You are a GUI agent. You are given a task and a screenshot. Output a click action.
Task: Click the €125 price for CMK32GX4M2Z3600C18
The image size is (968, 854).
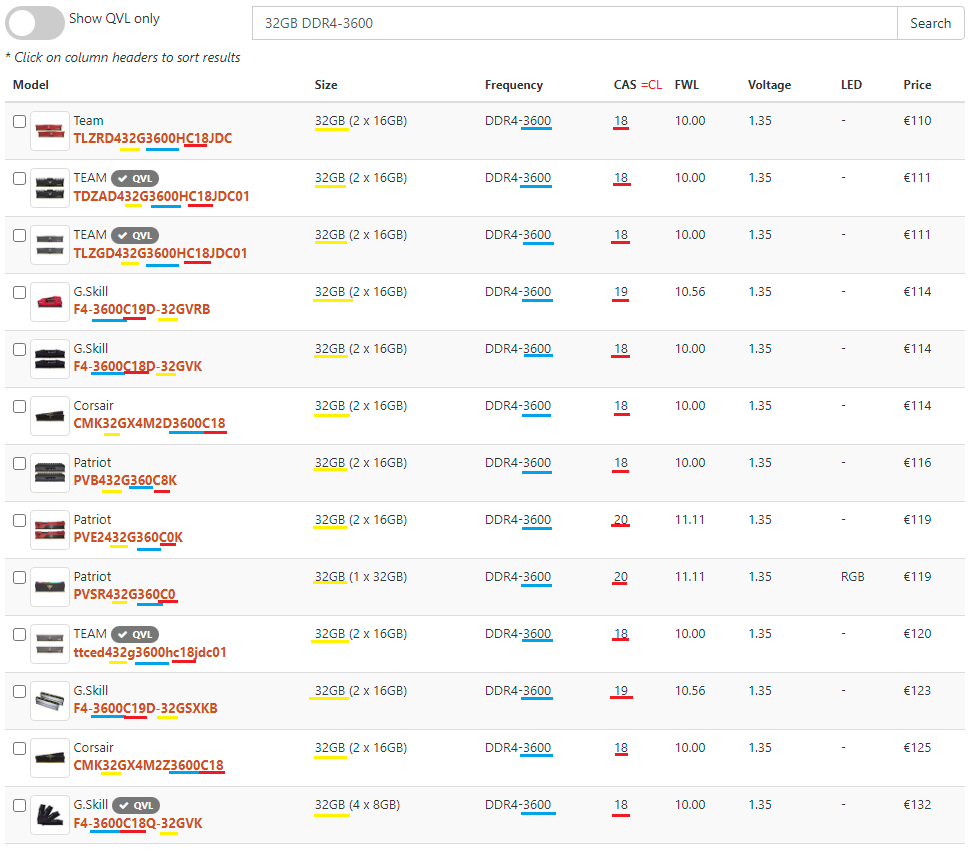pos(917,748)
